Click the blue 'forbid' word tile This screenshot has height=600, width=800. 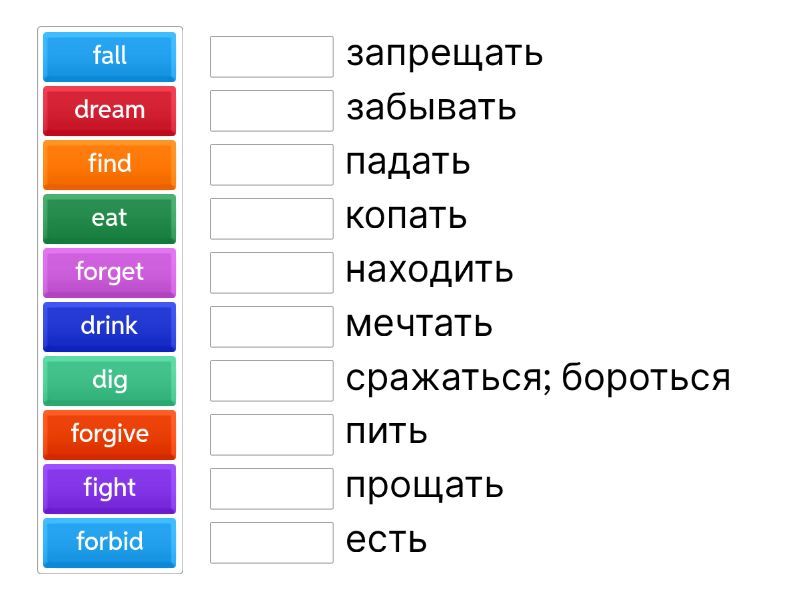[x=109, y=542]
